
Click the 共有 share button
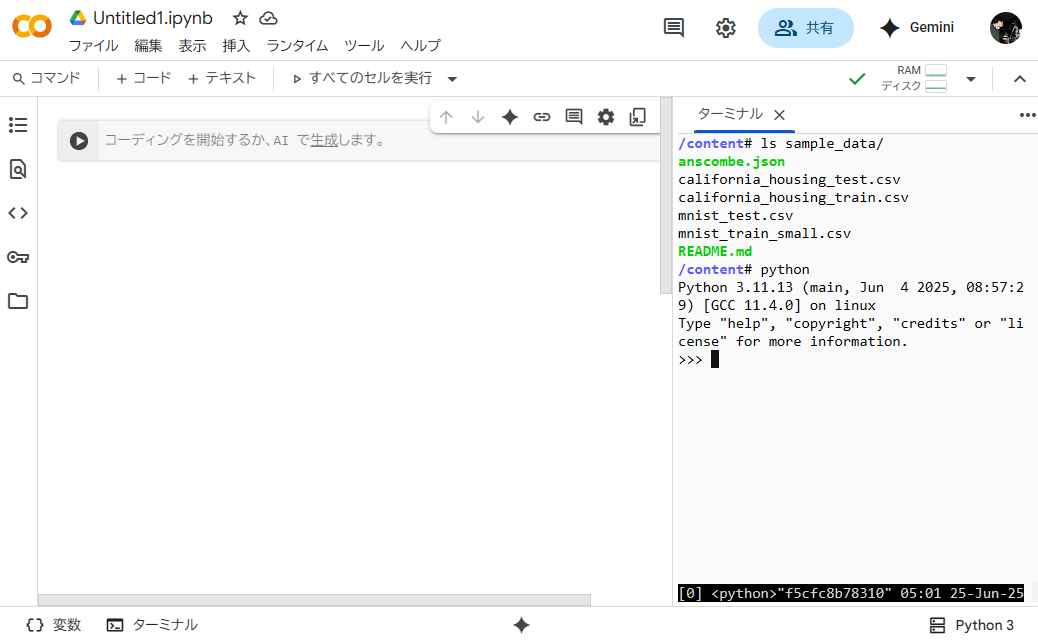pyautogui.click(x=806, y=28)
